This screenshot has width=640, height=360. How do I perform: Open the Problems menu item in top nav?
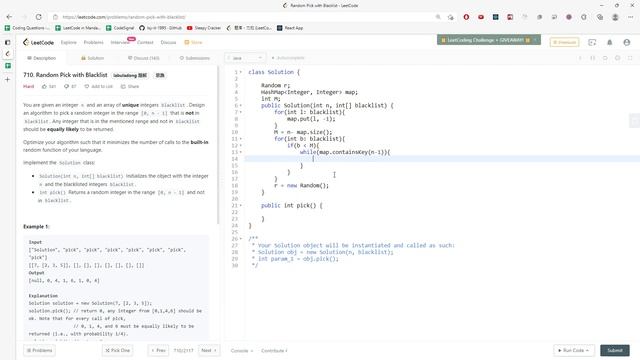click(93, 42)
